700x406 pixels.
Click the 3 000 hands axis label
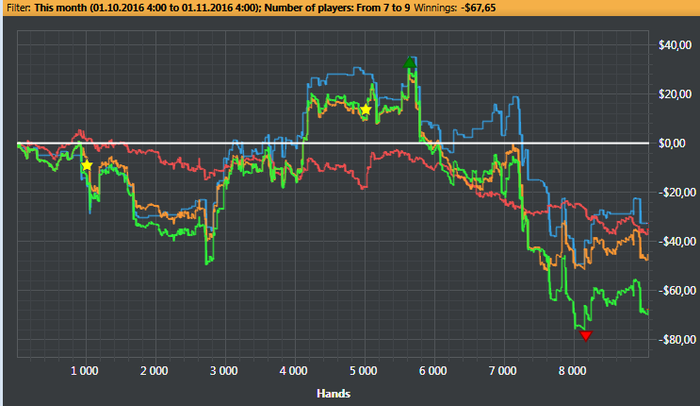tap(224, 371)
